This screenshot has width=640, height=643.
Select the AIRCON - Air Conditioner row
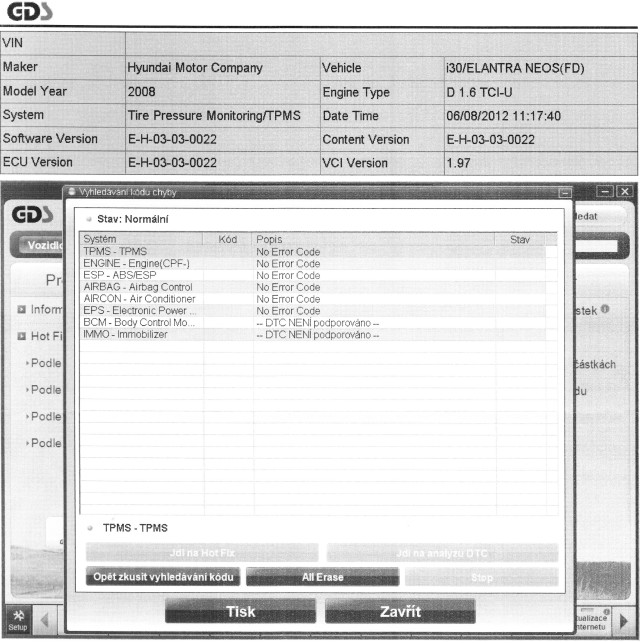312,299
